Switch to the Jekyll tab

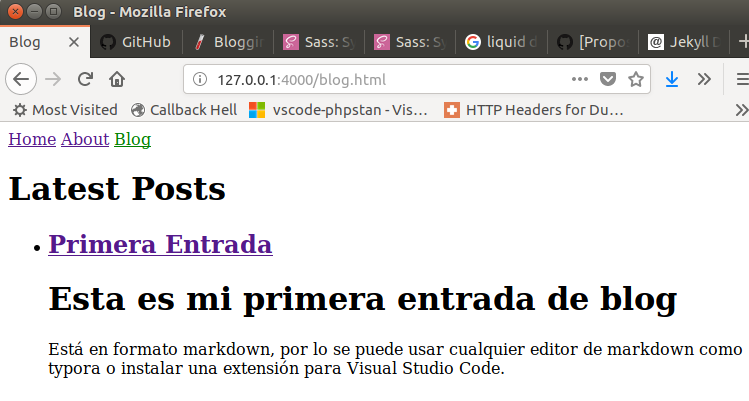(684, 42)
